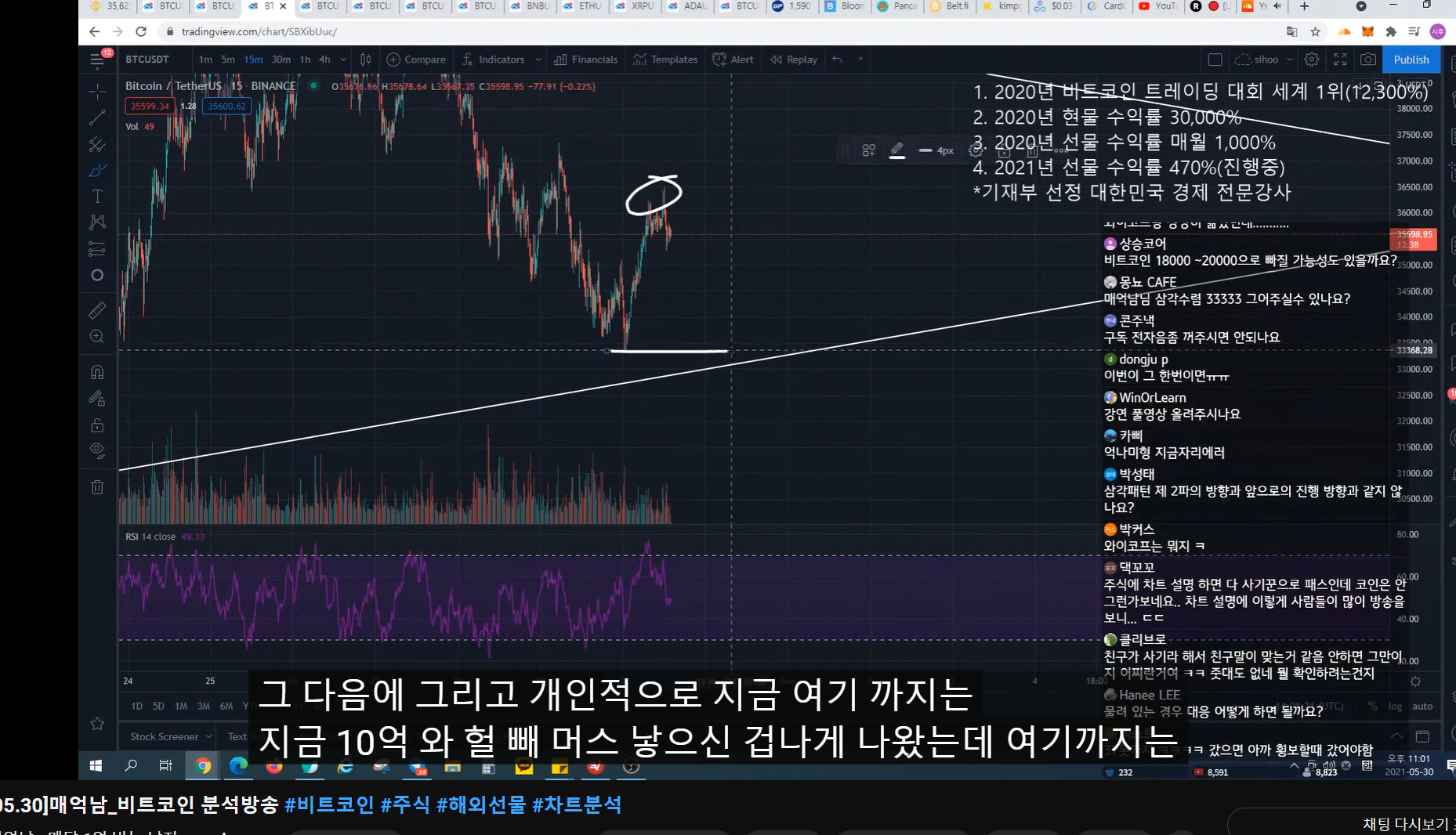
Task: Open the sihoo saved layout dropdown
Action: pos(1264,60)
